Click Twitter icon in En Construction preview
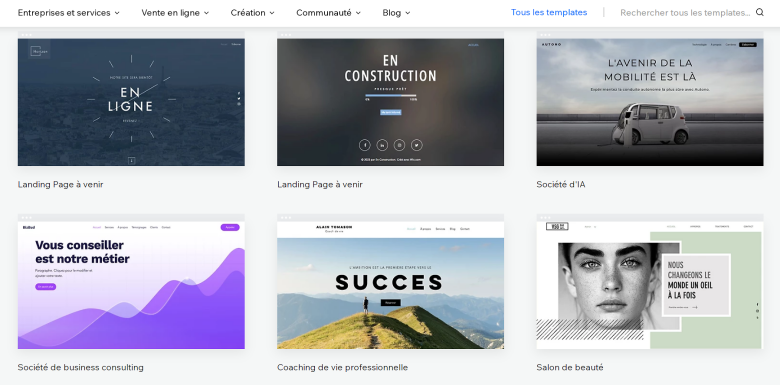780x385 pixels. click(417, 145)
